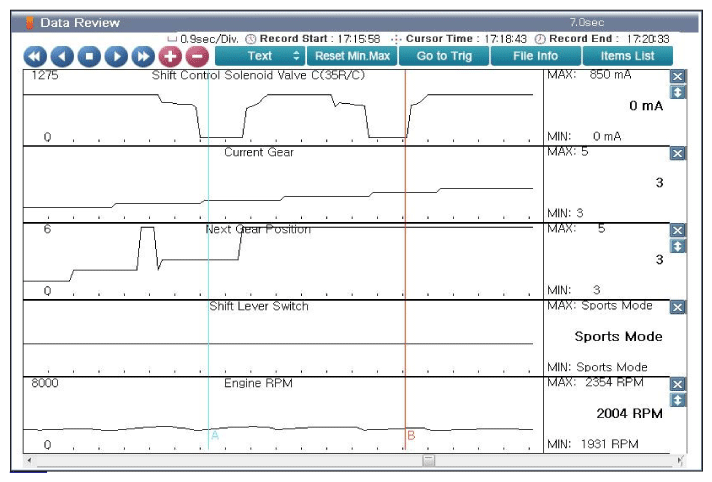This screenshot has width=712, height=482.
Task: Click the Cursor Time crosshair icon
Action: (x=396, y=39)
